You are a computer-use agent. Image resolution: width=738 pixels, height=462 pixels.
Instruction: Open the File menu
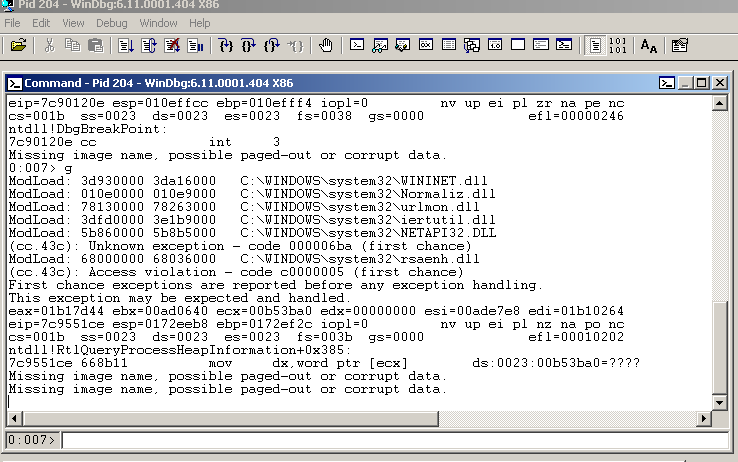[14, 22]
